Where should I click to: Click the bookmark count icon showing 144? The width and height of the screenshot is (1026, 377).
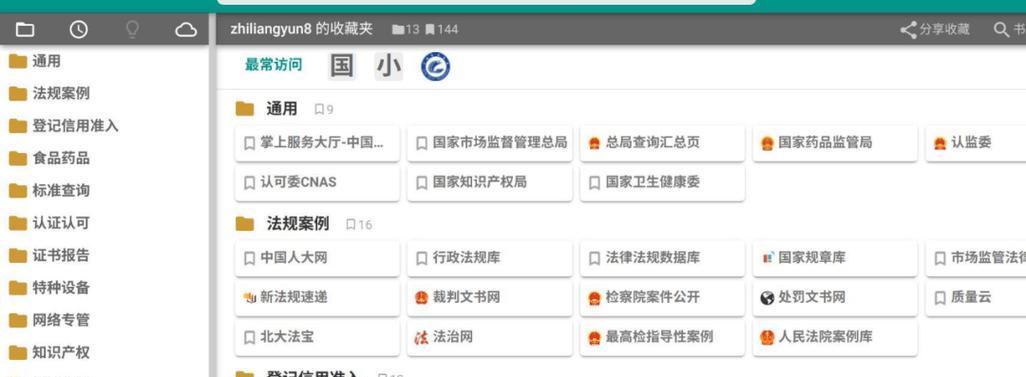430,29
